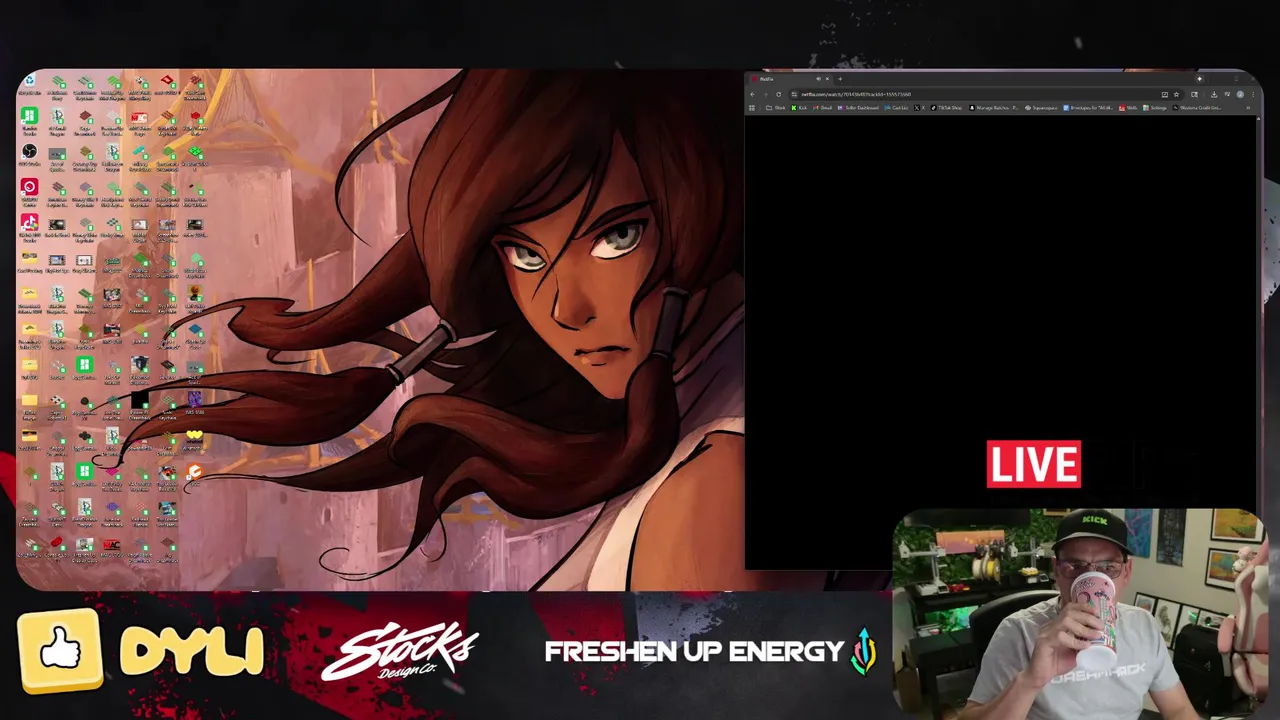Click the sparkle icon in the browser title bar
1280x720 pixels.
1199,79
